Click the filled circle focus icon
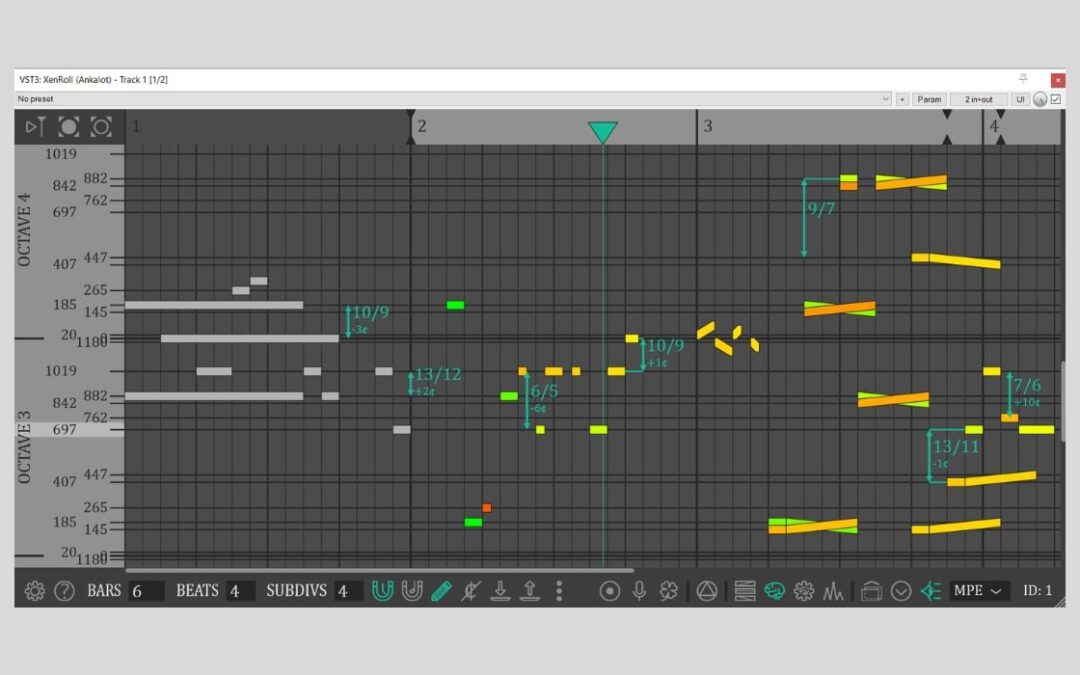The height and width of the screenshot is (675, 1080). pos(68,127)
